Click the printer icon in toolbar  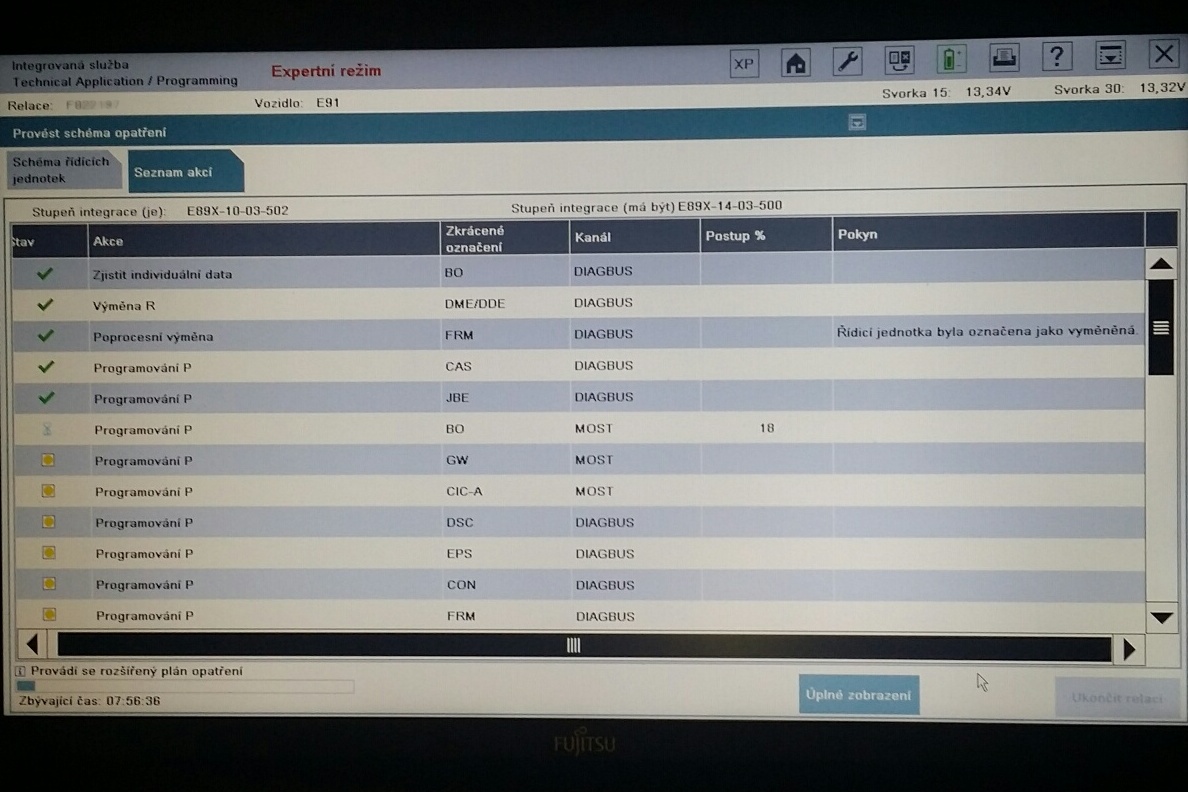1004,58
